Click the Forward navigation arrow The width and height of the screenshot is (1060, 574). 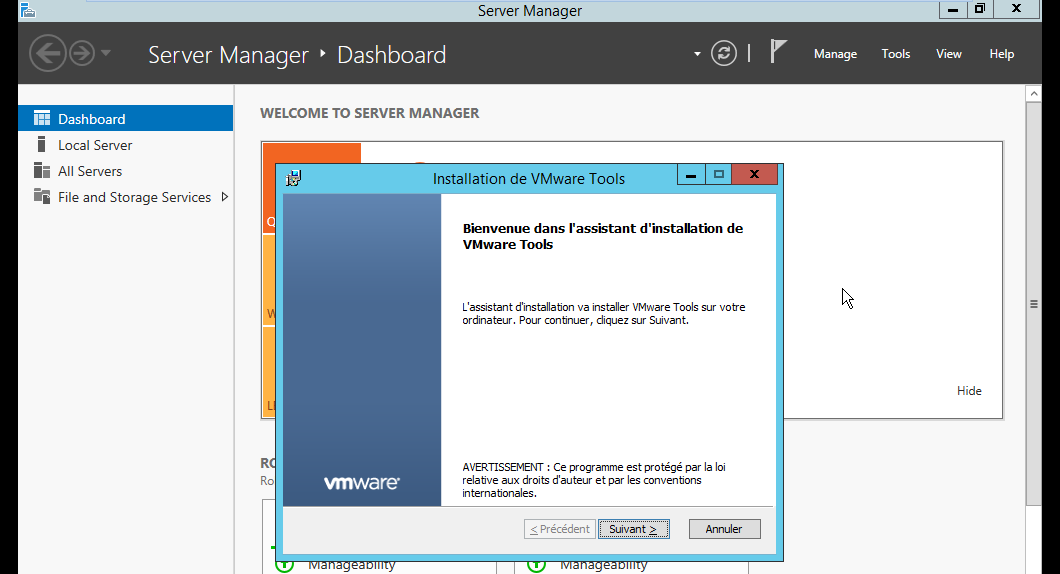pos(82,53)
